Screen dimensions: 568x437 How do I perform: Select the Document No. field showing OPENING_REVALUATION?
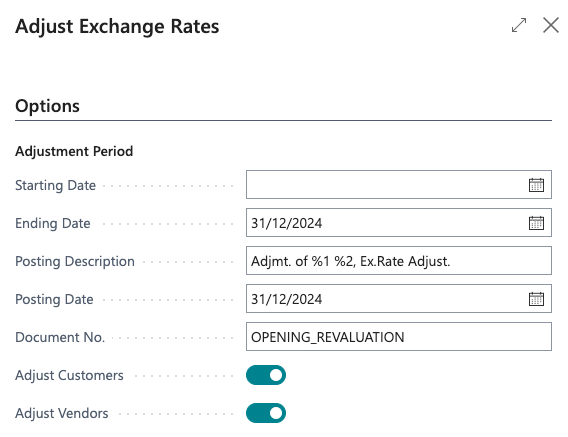click(x=399, y=337)
